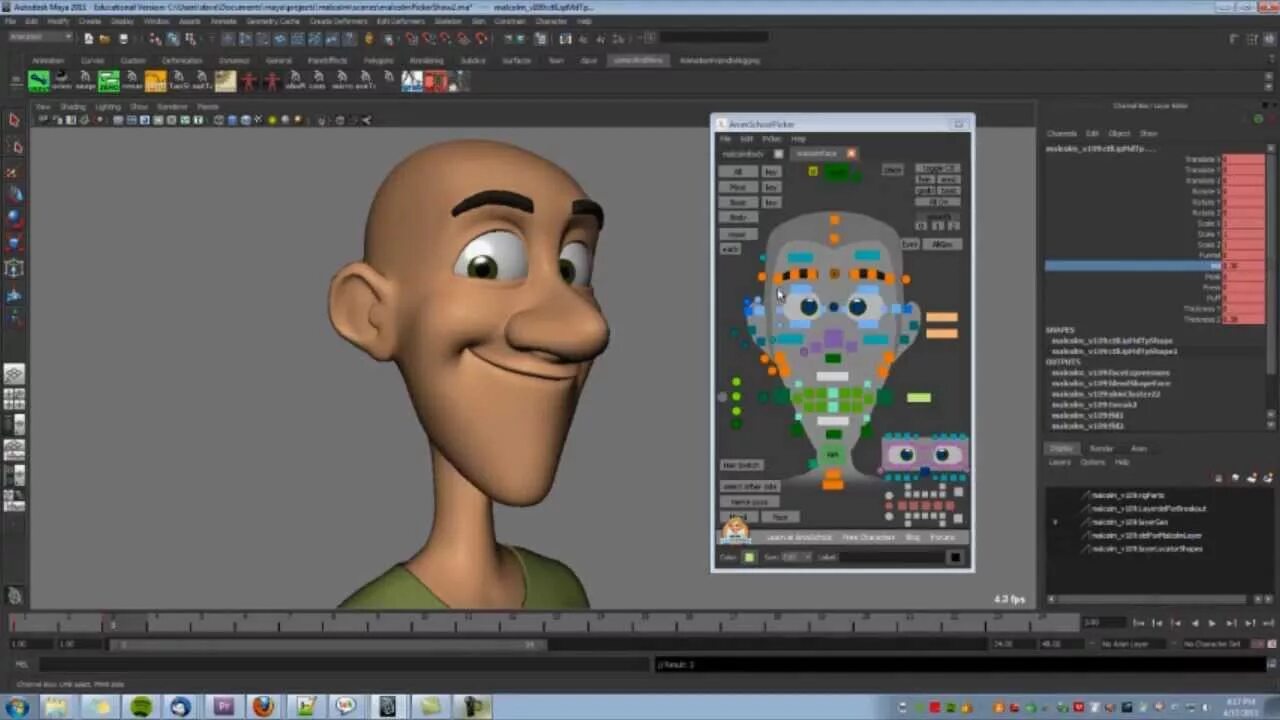
Task: Click the reset button in picker
Action: tap(738, 235)
